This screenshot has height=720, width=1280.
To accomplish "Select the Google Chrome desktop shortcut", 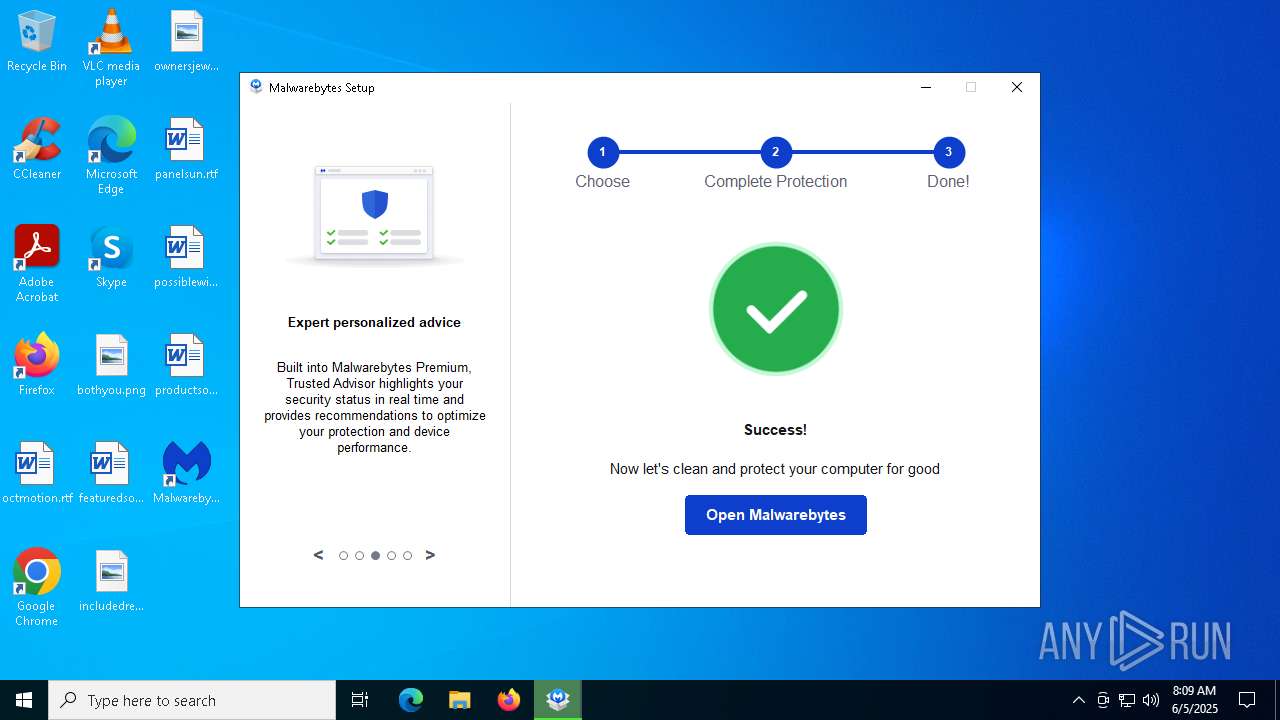I will point(37,588).
